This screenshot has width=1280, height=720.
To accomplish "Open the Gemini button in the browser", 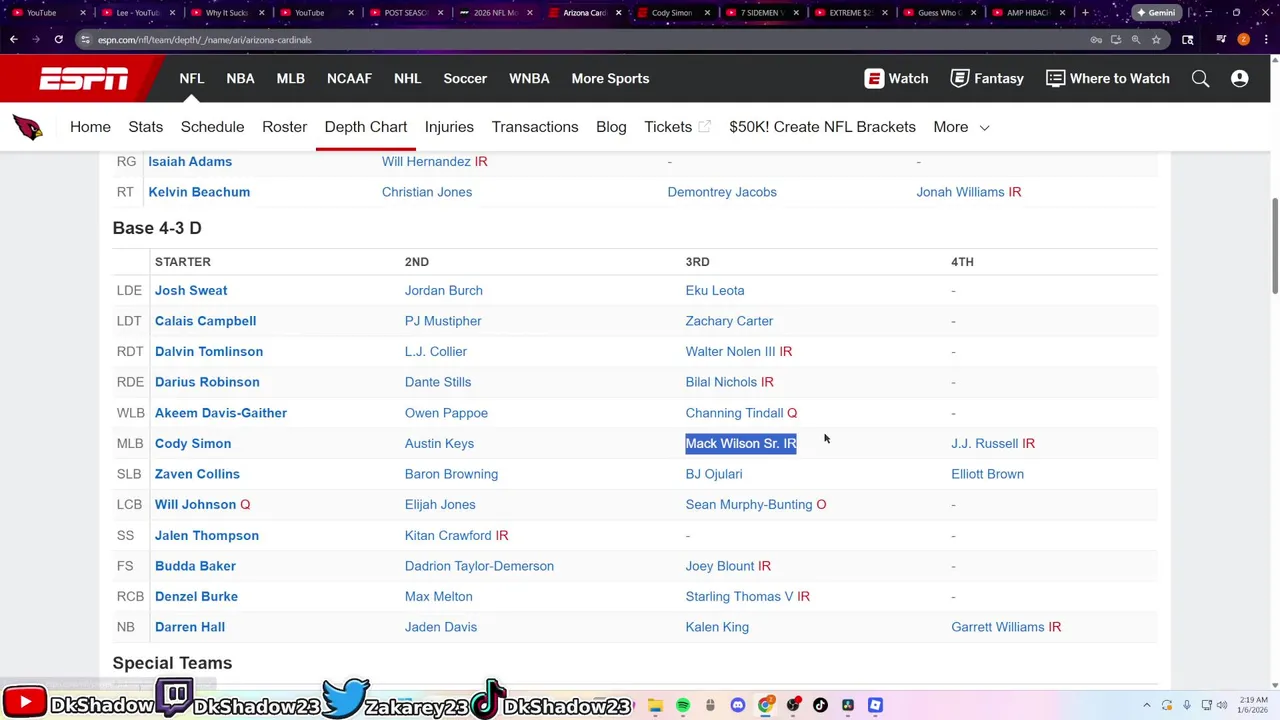I will (x=1157, y=13).
